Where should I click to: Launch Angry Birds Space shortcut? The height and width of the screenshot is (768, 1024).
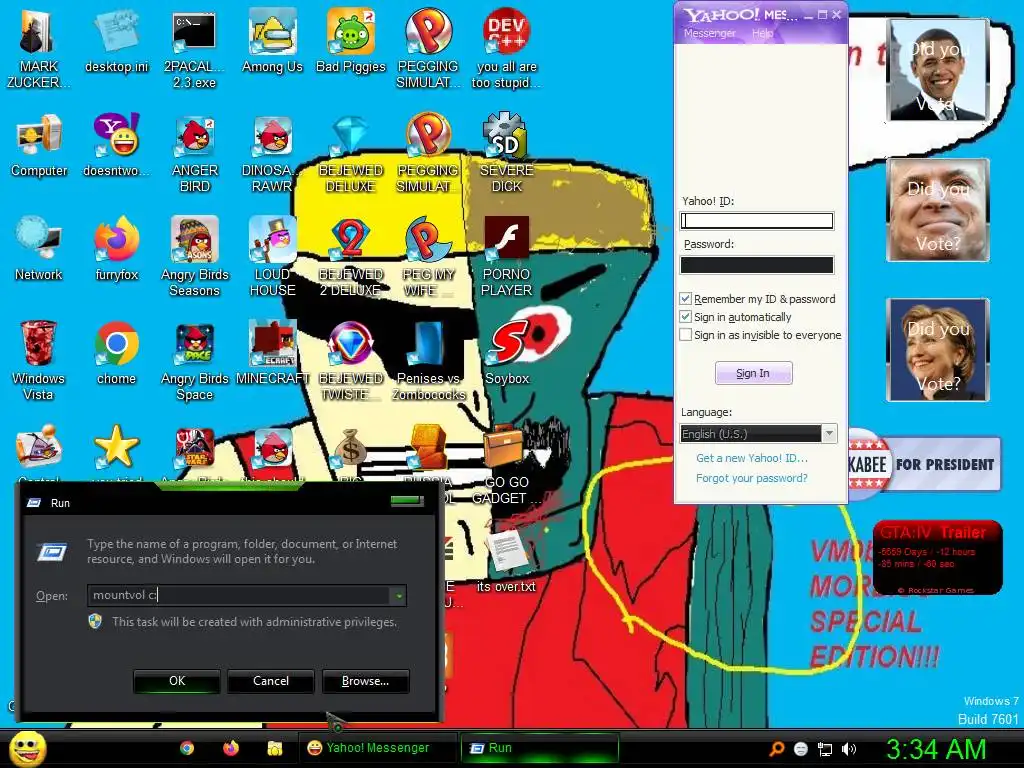pyautogui.click(x=194, y=361)
